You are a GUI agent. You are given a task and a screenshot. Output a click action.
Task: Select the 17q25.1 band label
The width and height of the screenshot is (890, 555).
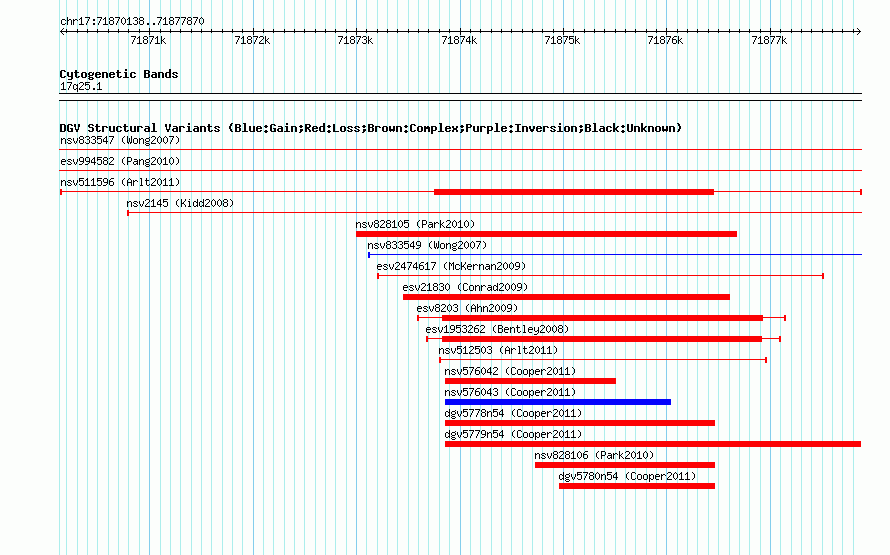point(81,86)
